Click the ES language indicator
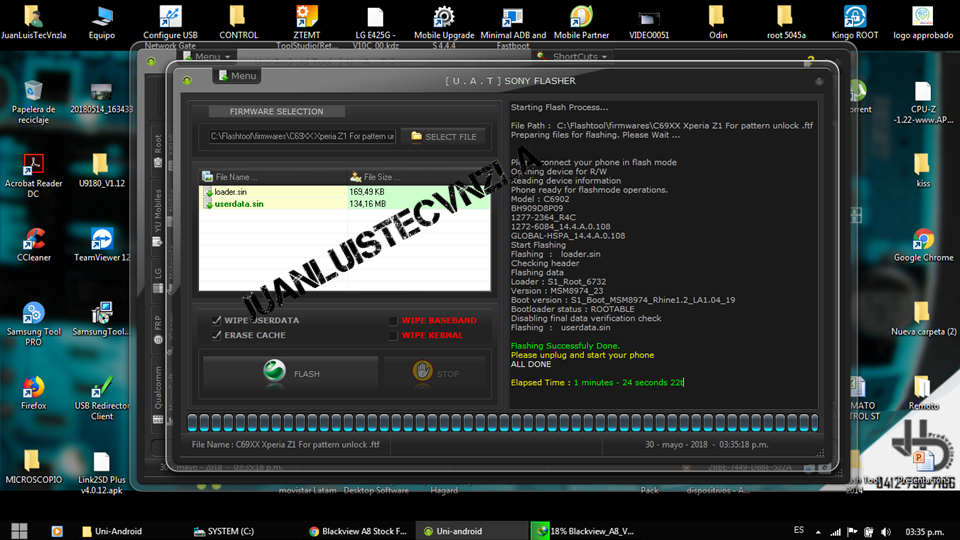Viewport: 960px width, 540px height. point(798,530)
